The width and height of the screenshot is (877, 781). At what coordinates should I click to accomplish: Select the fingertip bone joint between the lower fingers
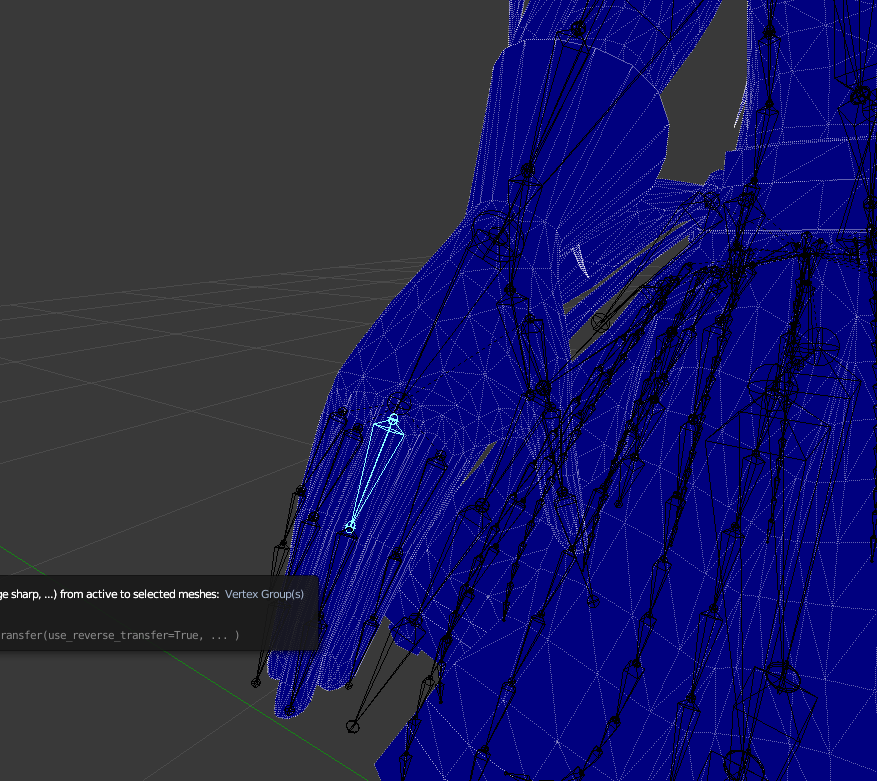click(349, 685)
